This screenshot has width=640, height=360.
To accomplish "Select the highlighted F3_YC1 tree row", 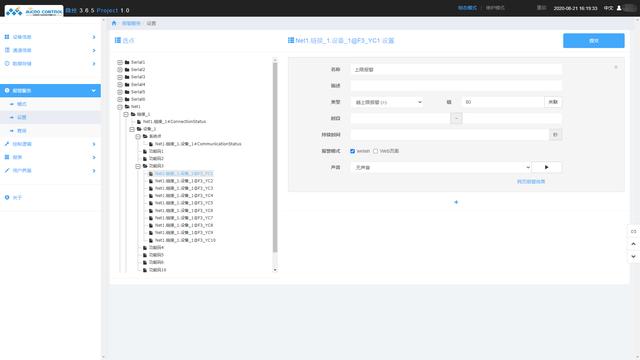I will coord(184,173).
